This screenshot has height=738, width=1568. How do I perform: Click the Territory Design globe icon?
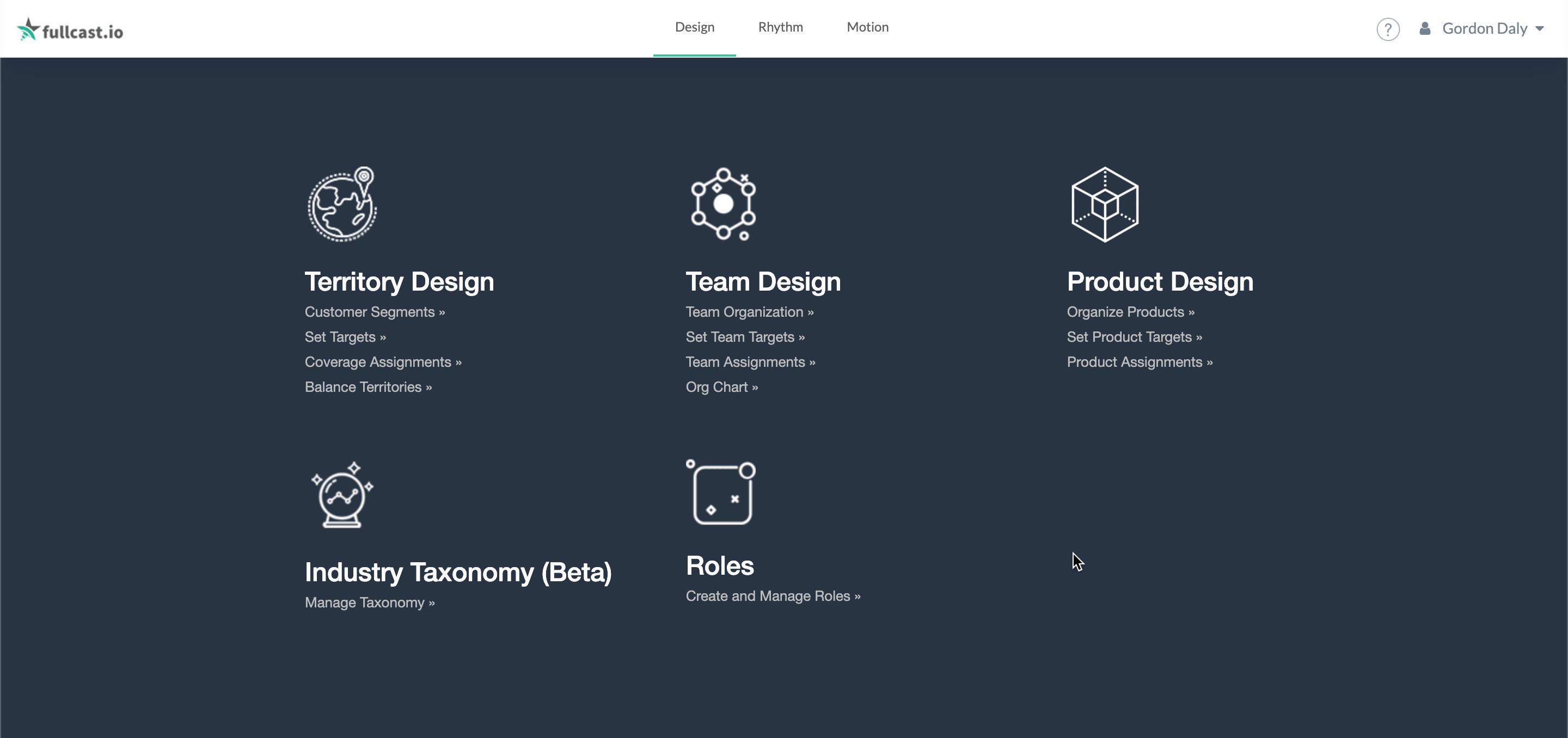342,205
